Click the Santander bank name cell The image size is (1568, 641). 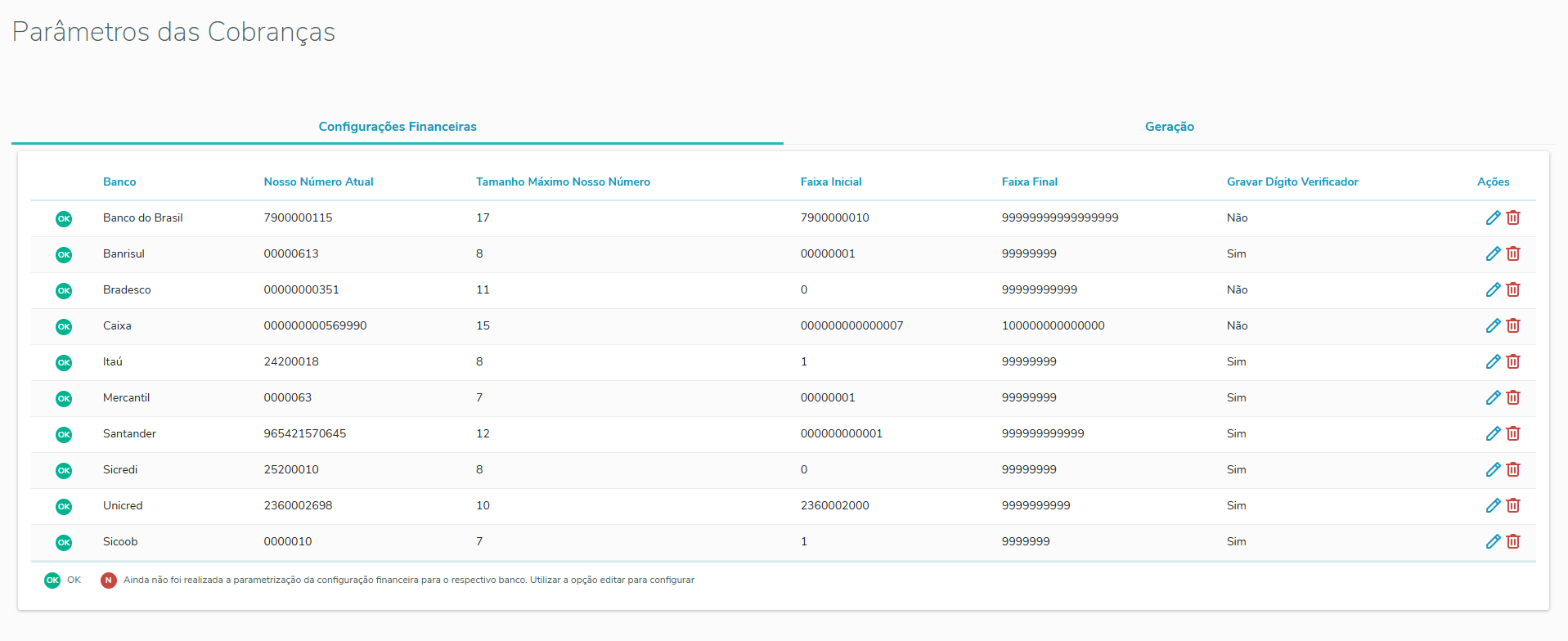click(x=129, y=433)
